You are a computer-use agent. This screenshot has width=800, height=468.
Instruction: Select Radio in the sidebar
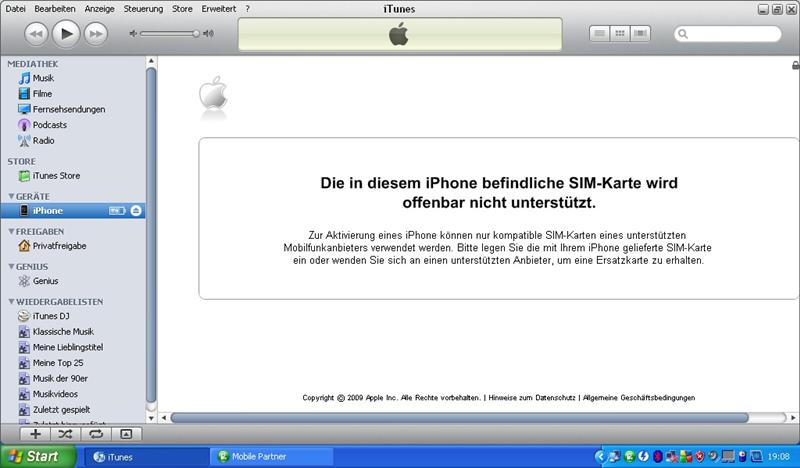[x=43, y=140]
